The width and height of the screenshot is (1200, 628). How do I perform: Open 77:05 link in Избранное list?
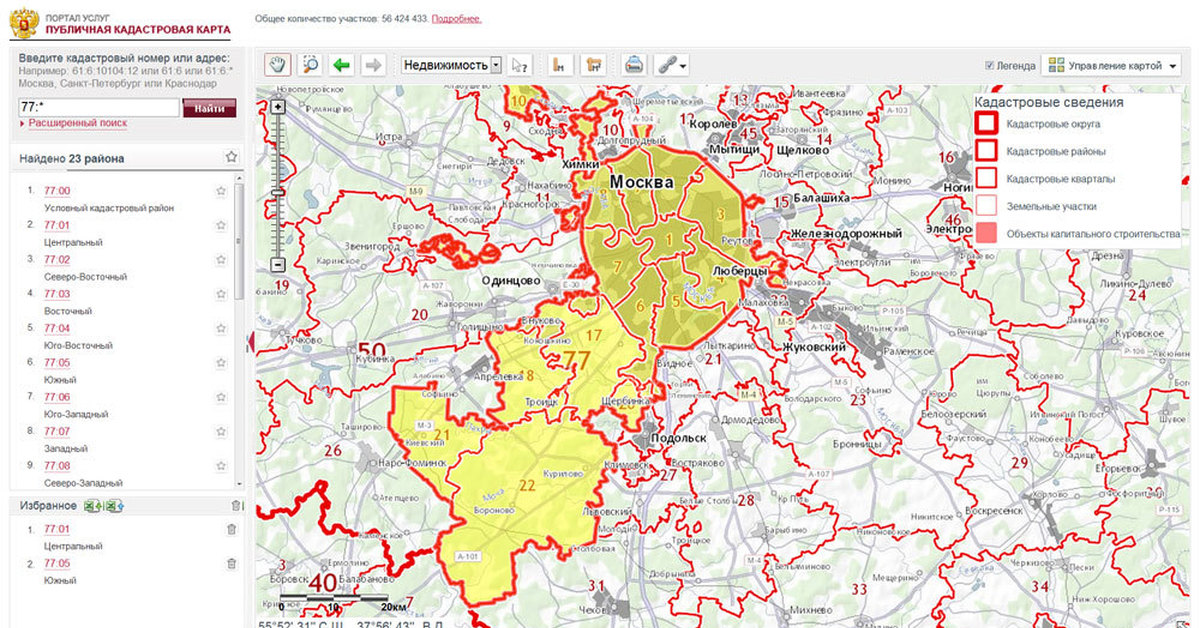[57, 564]
